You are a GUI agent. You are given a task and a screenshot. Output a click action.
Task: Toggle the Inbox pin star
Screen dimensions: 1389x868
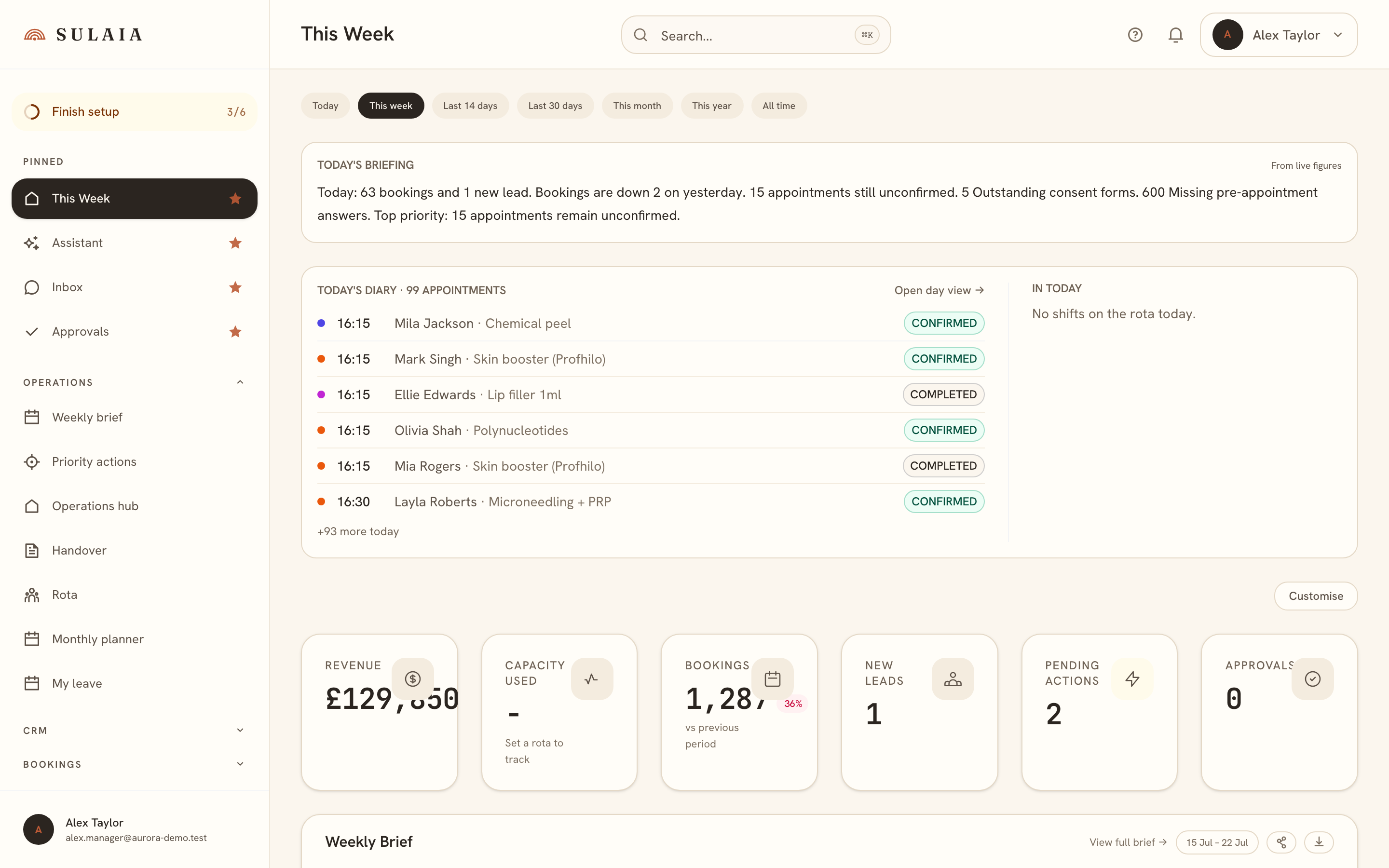tap(235, 287)
